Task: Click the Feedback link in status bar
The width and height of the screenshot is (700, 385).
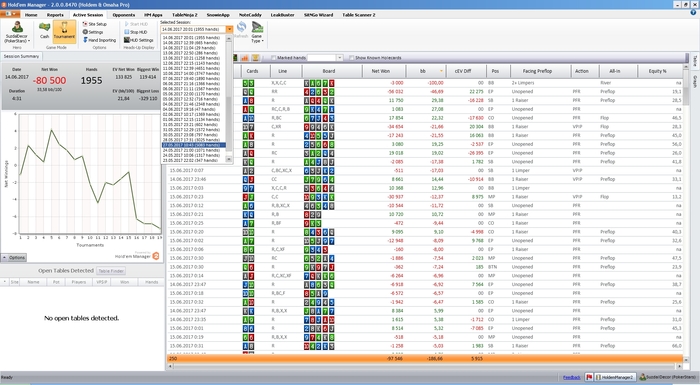Action: [x=572, y=377]
